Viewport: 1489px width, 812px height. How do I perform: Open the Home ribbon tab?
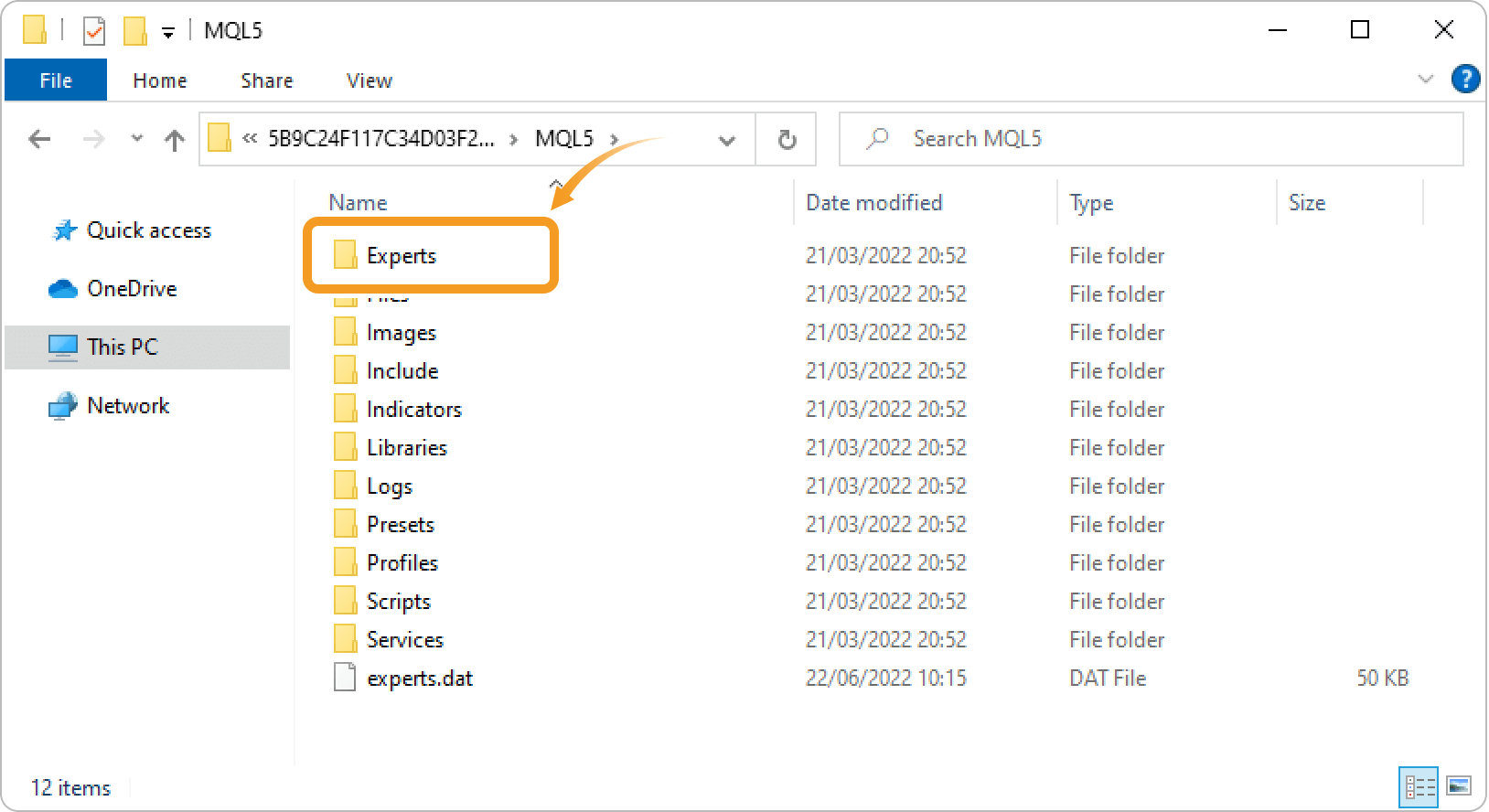click(x=160, y=80)
